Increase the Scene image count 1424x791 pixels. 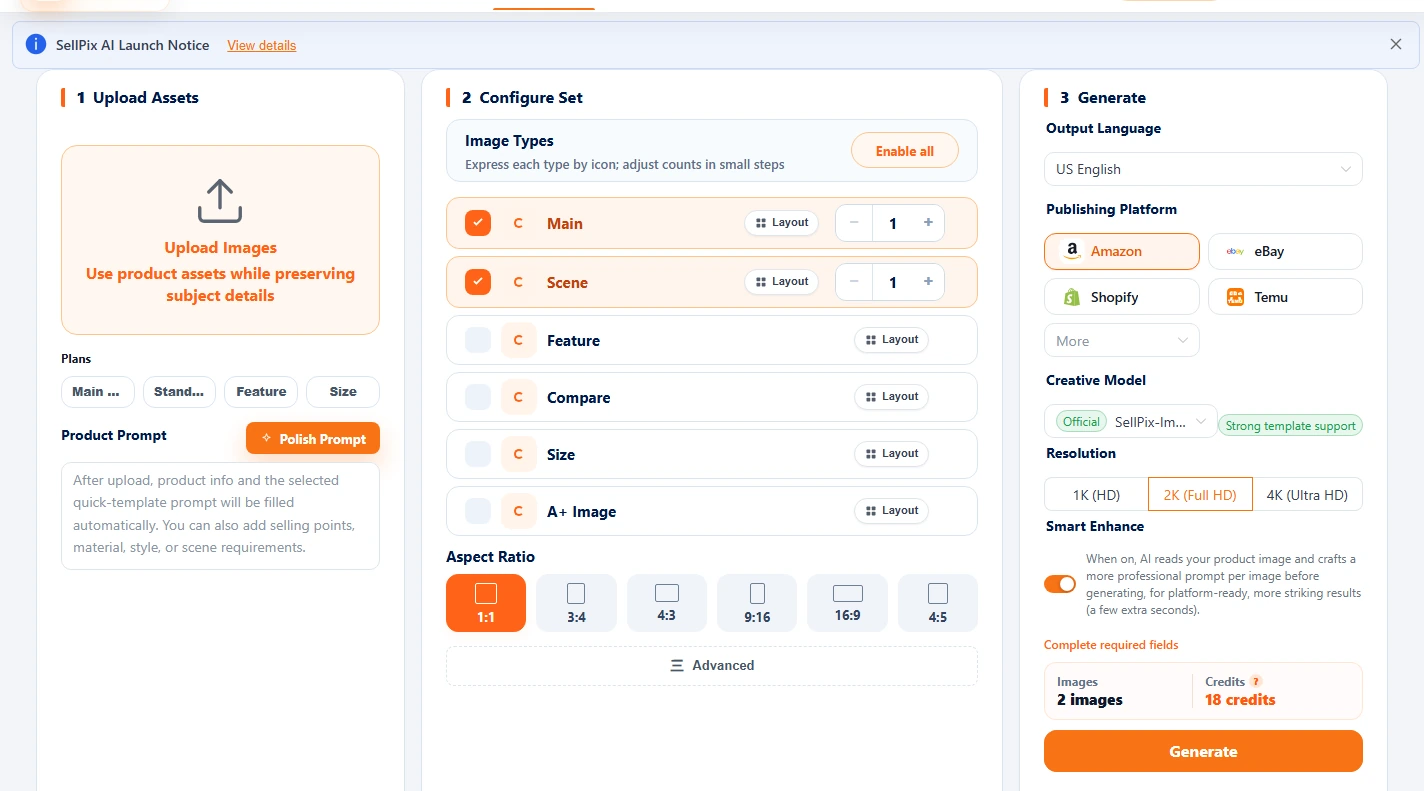(x=928, y=282)
